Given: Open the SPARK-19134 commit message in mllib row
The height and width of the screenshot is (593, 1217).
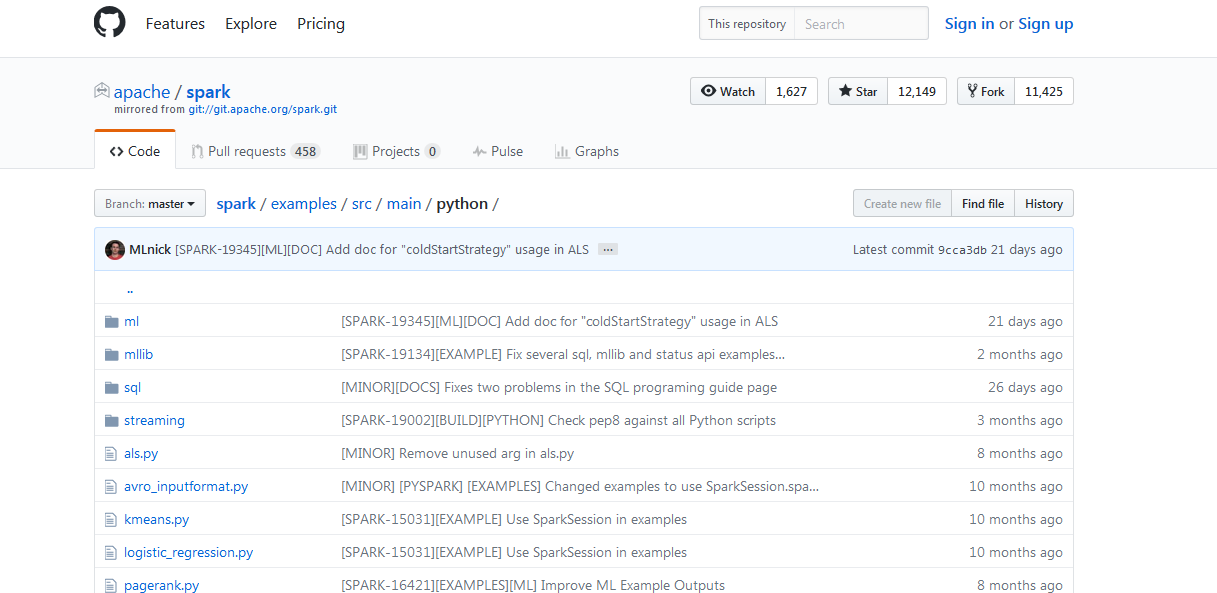Looking at the screenshot, I should pyautogui.click(x=563, y=354).
